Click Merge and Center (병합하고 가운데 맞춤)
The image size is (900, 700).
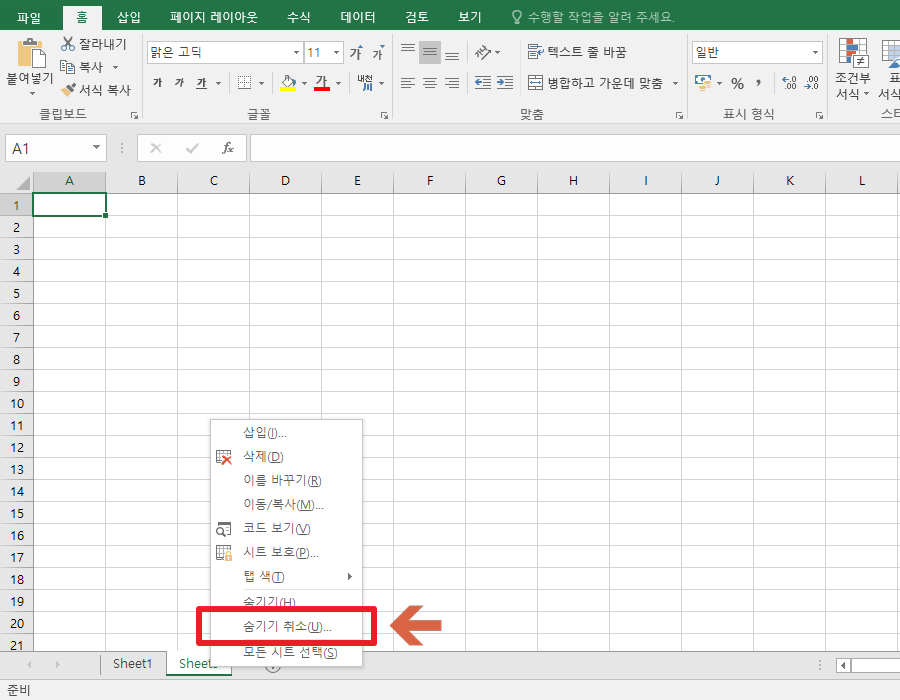click(595, 83)
